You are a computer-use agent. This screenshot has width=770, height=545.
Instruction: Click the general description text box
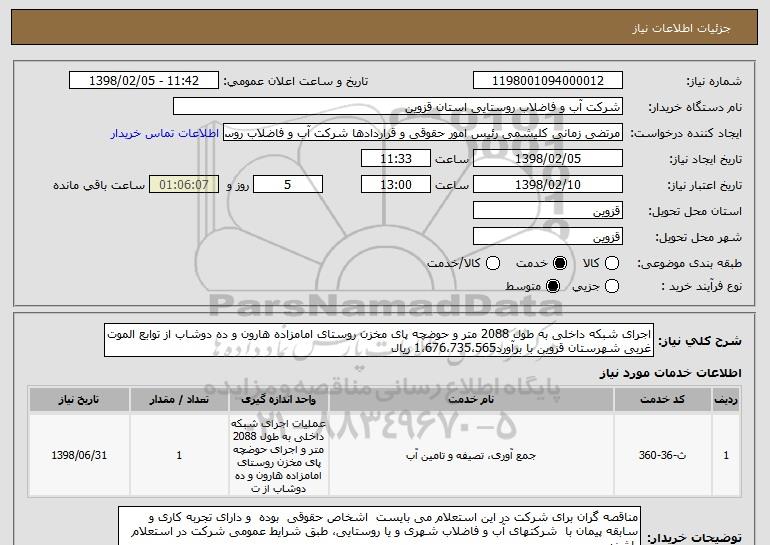(x=379, y=340)
